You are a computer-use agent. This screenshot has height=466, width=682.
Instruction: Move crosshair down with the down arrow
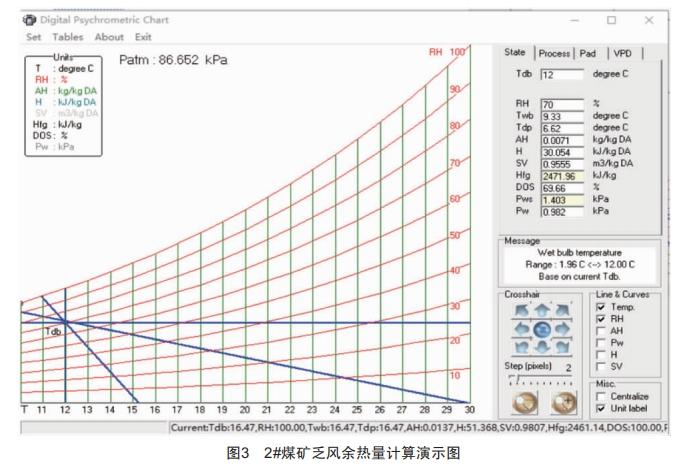[x=542, y=346]
